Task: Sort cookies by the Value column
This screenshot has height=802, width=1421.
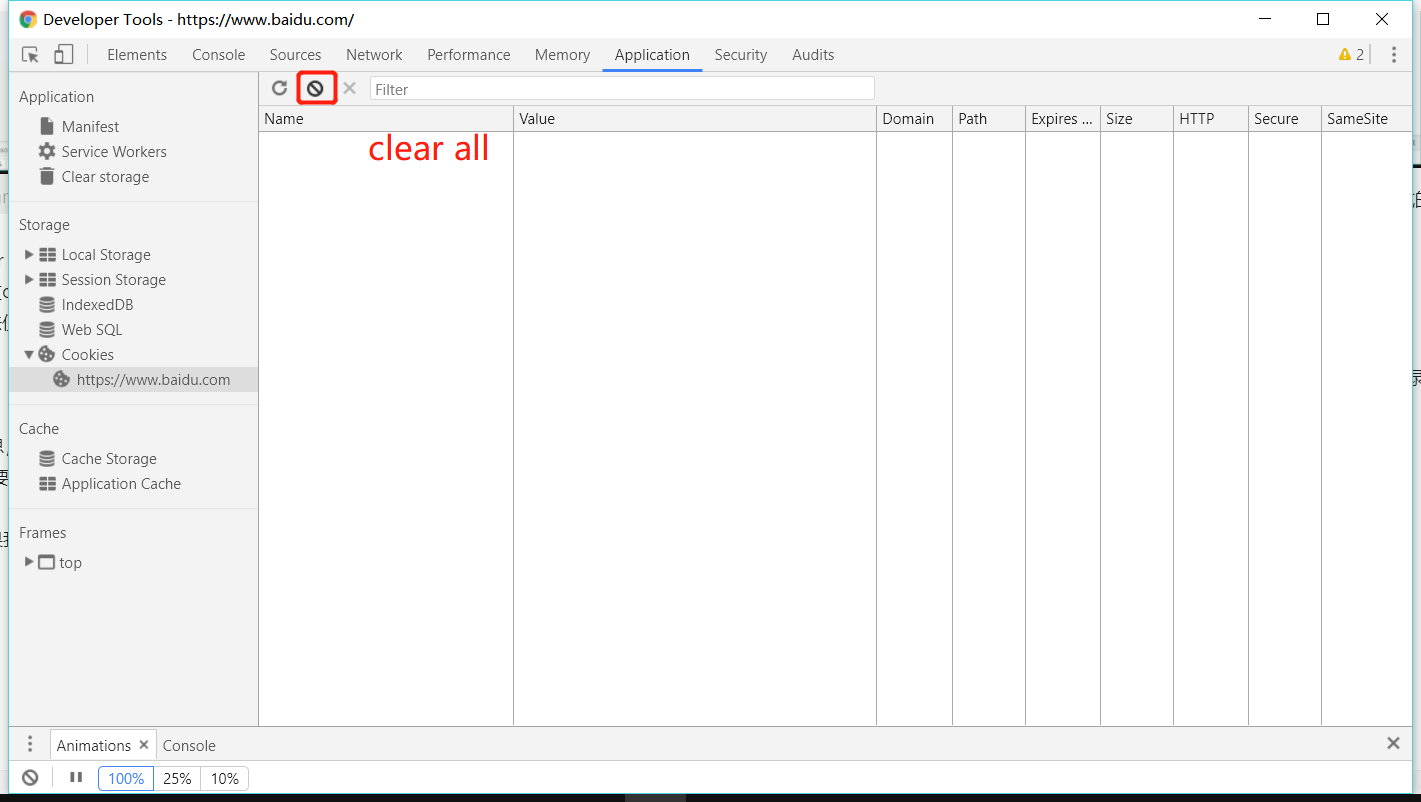Action: (x=695, y=119)
